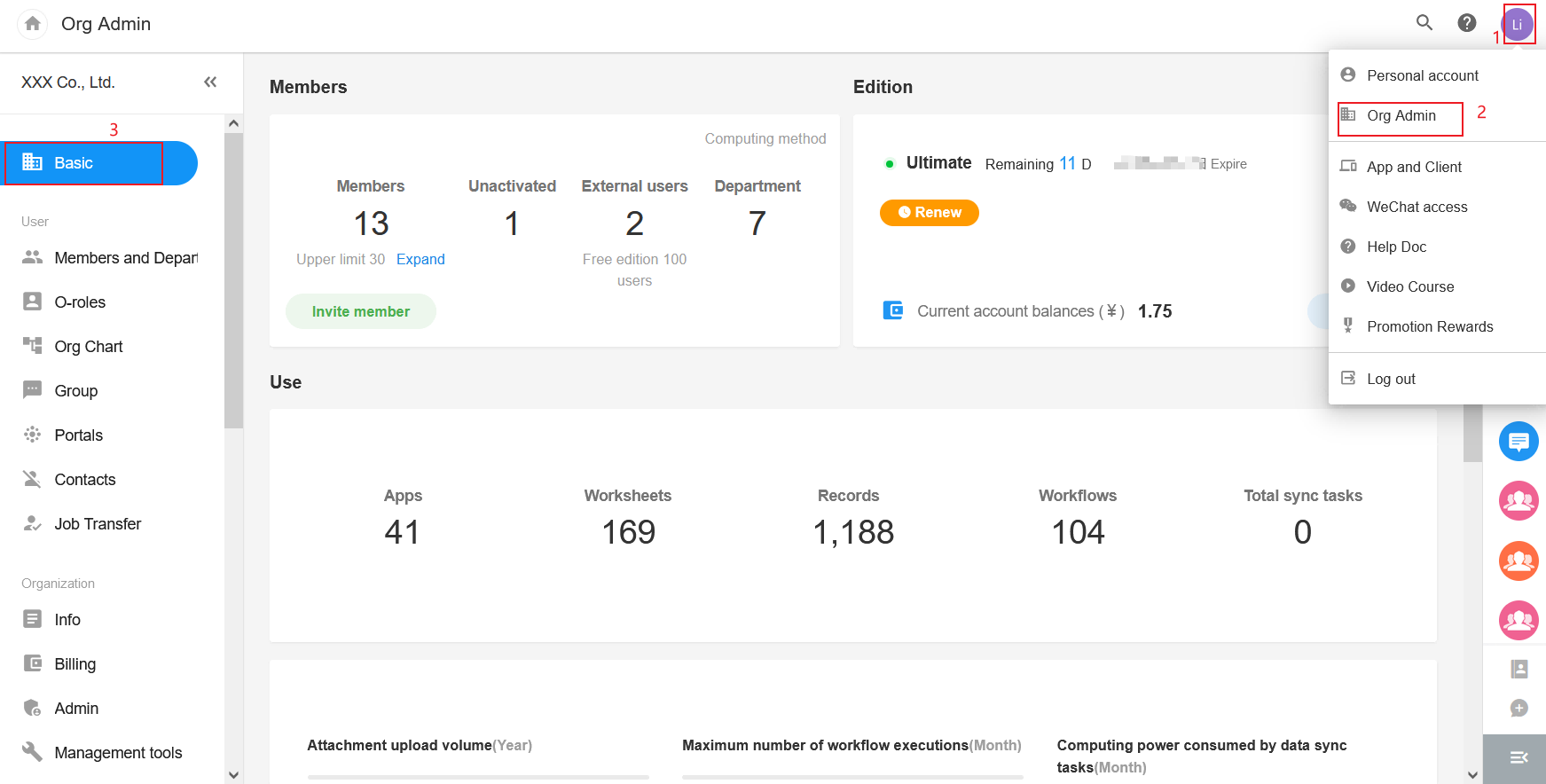The image size is (1546, 784).
Task: Open the user avatar menu
Action: (1518, 24)
